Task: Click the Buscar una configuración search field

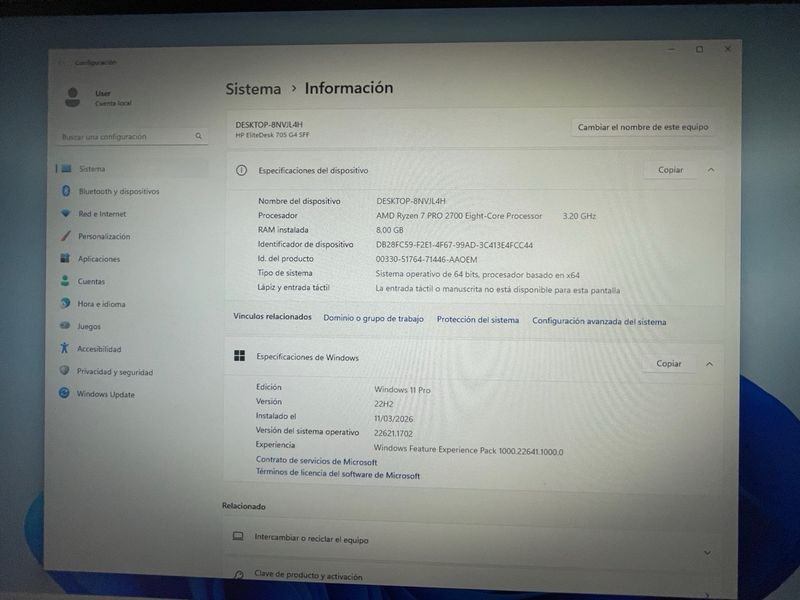Action: click(x=132, y=136)
